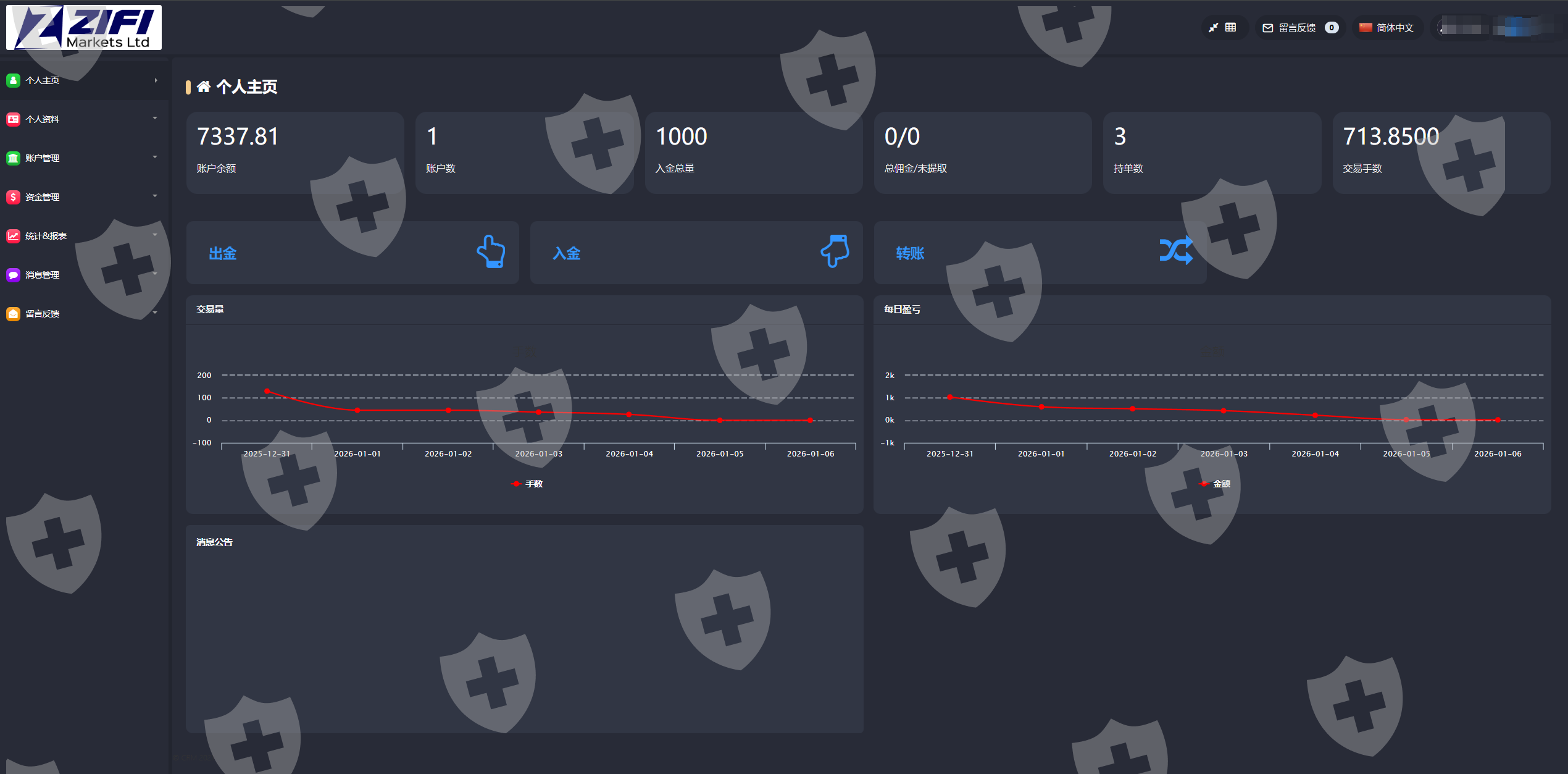Expand the 个人资料 sidebar menu
Viewport: 1568px width, 774px height.
tap(42, 119)
